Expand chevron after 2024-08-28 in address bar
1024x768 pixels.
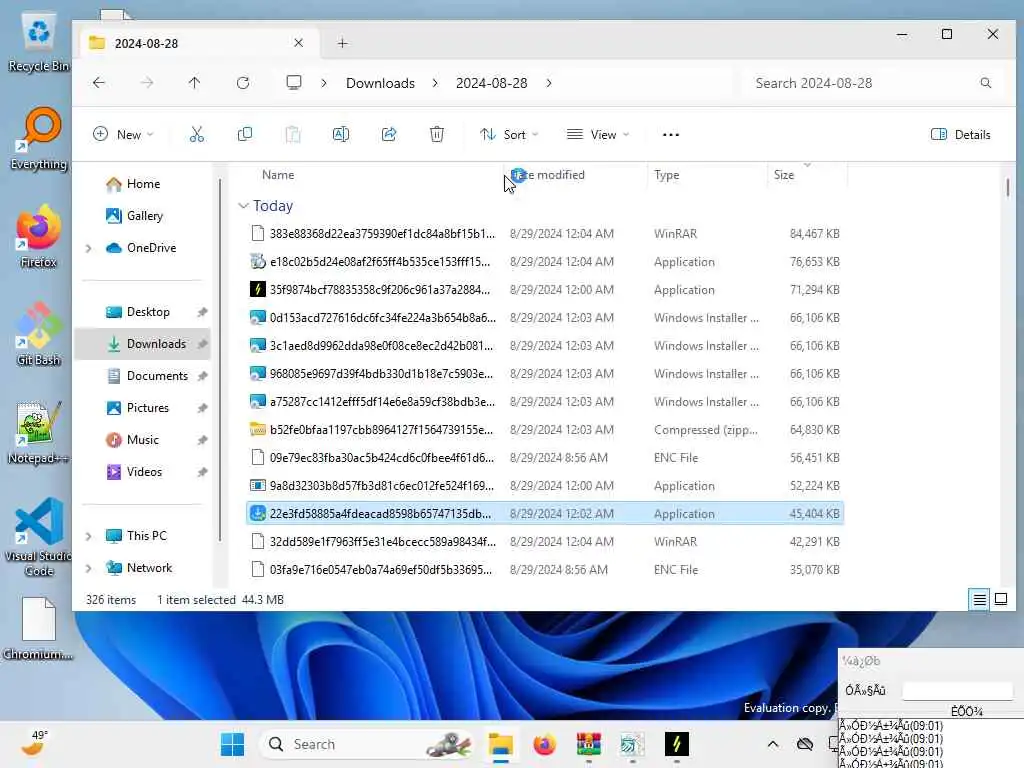[x=549, y=83]
